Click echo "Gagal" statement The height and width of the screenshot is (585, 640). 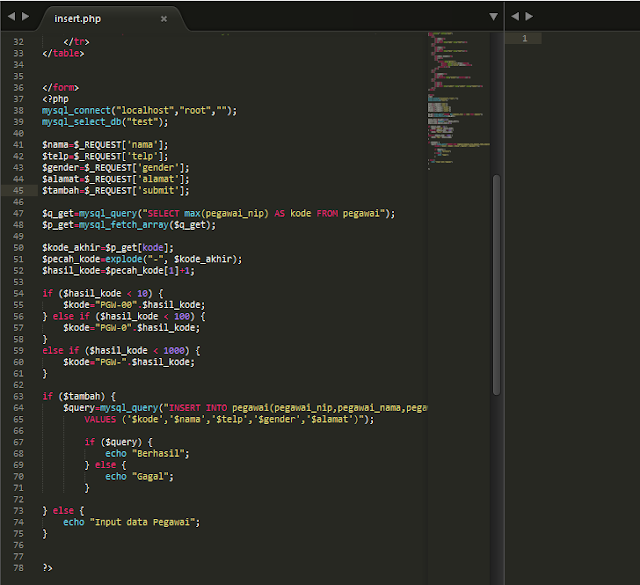[x=139, y=476]
